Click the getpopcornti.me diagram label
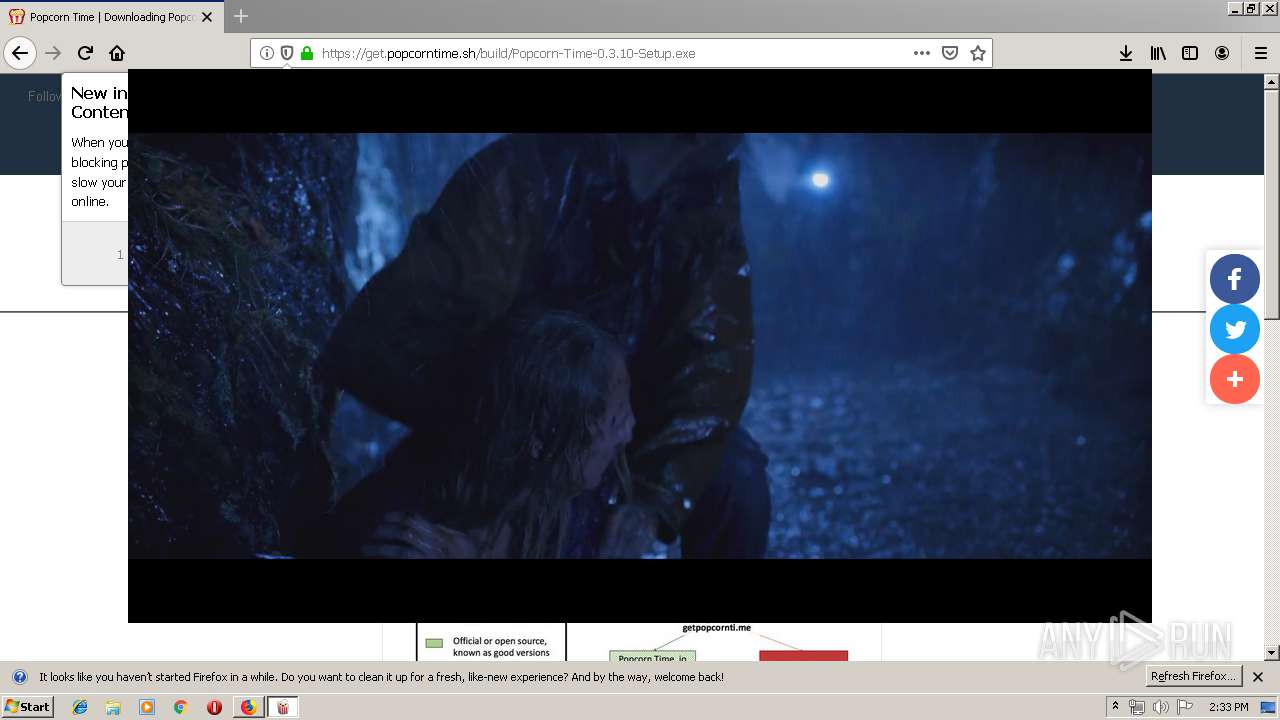Screen dimensions: 1280x720 (x=716, y=628)
